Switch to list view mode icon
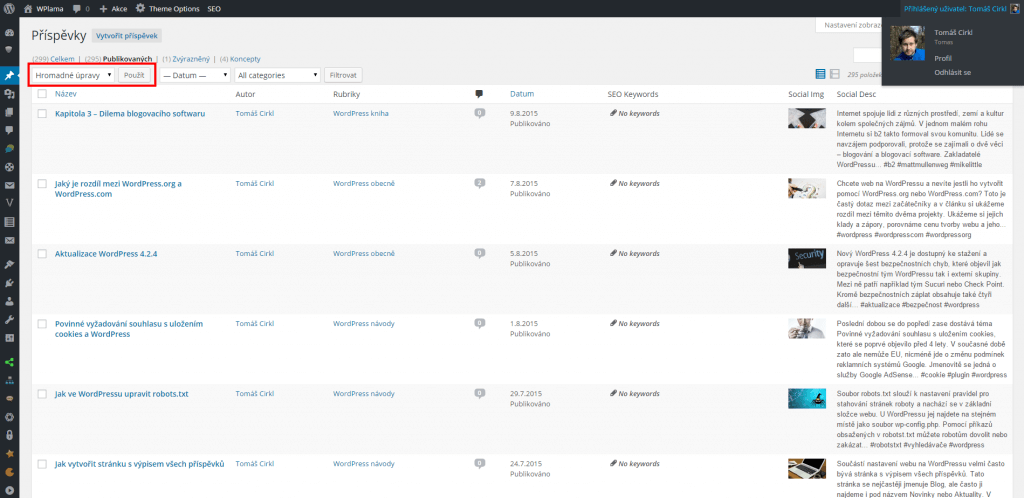Viewport: 1024px width, 498px height. pos(820,74)
